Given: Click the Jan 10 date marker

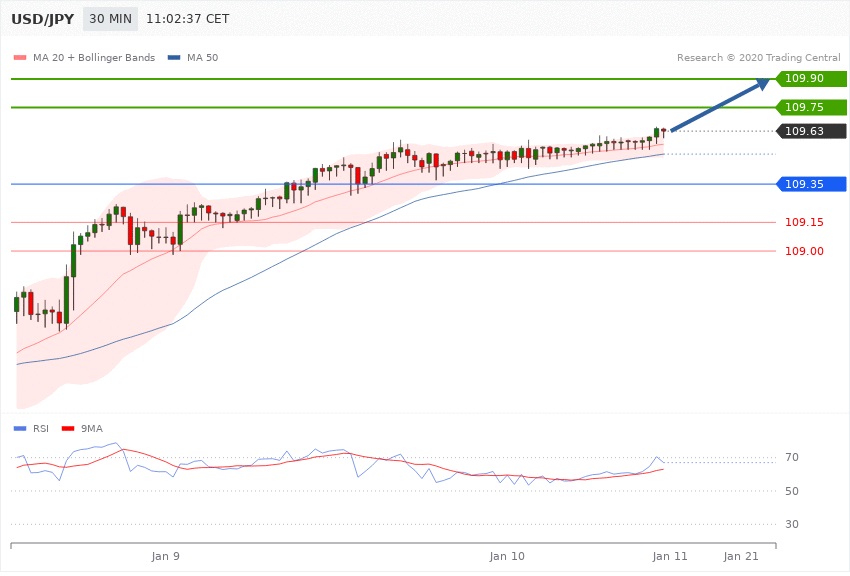Looking at the screenshot, I should click(x=507, y=555).
